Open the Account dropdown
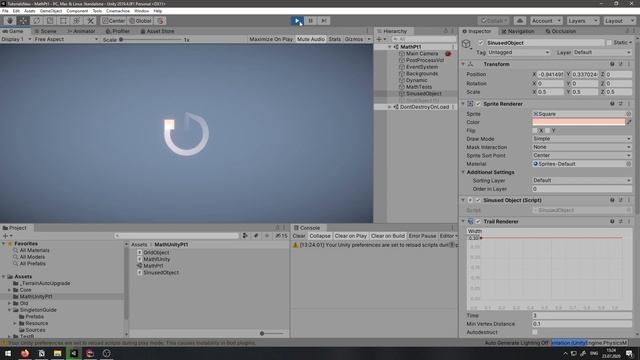640x360 pixels. point(546,21)
